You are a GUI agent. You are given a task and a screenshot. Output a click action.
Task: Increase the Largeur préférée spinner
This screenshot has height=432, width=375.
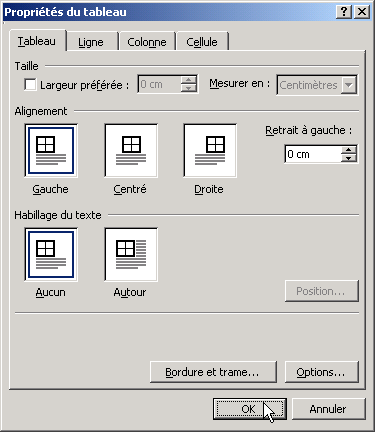pyautogui.click(x=189, y=80)
